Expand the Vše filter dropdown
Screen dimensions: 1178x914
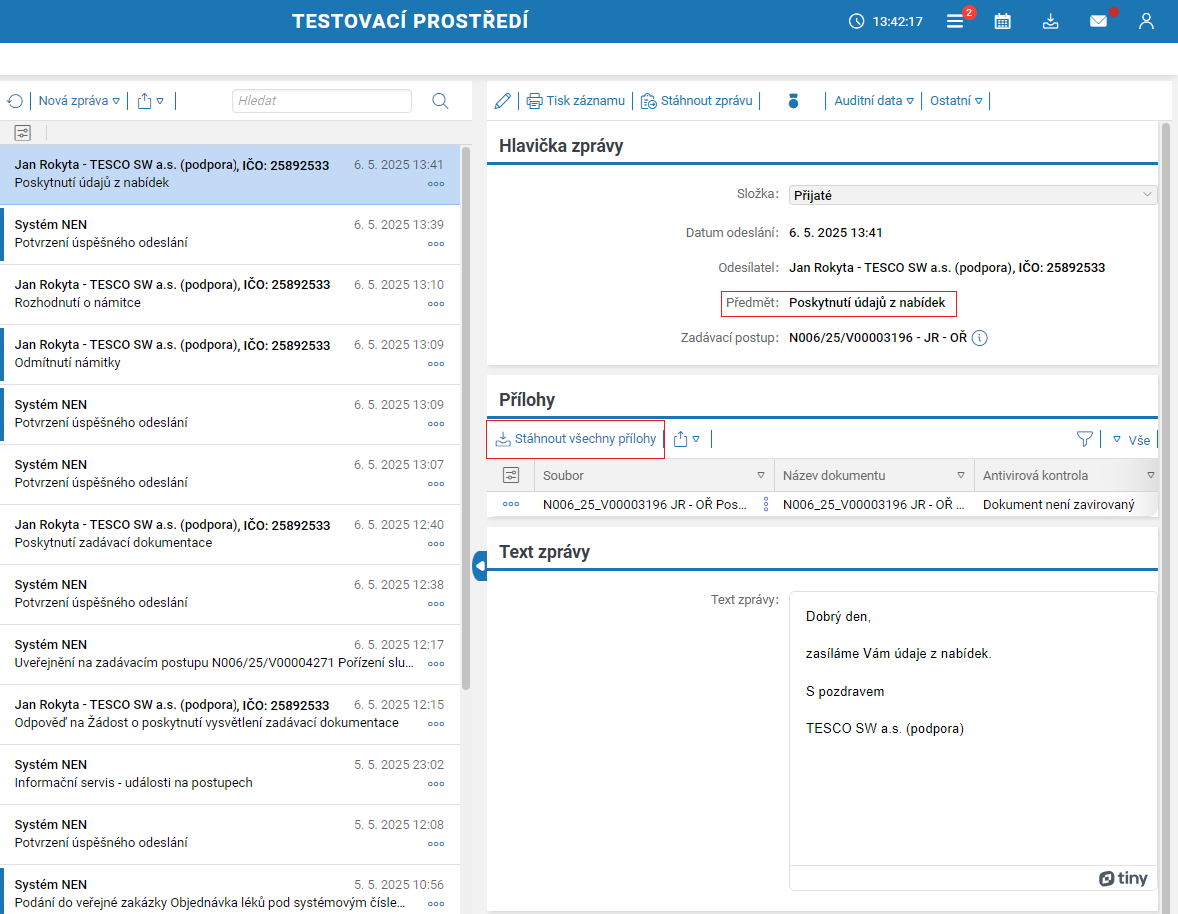point(1131,439)
